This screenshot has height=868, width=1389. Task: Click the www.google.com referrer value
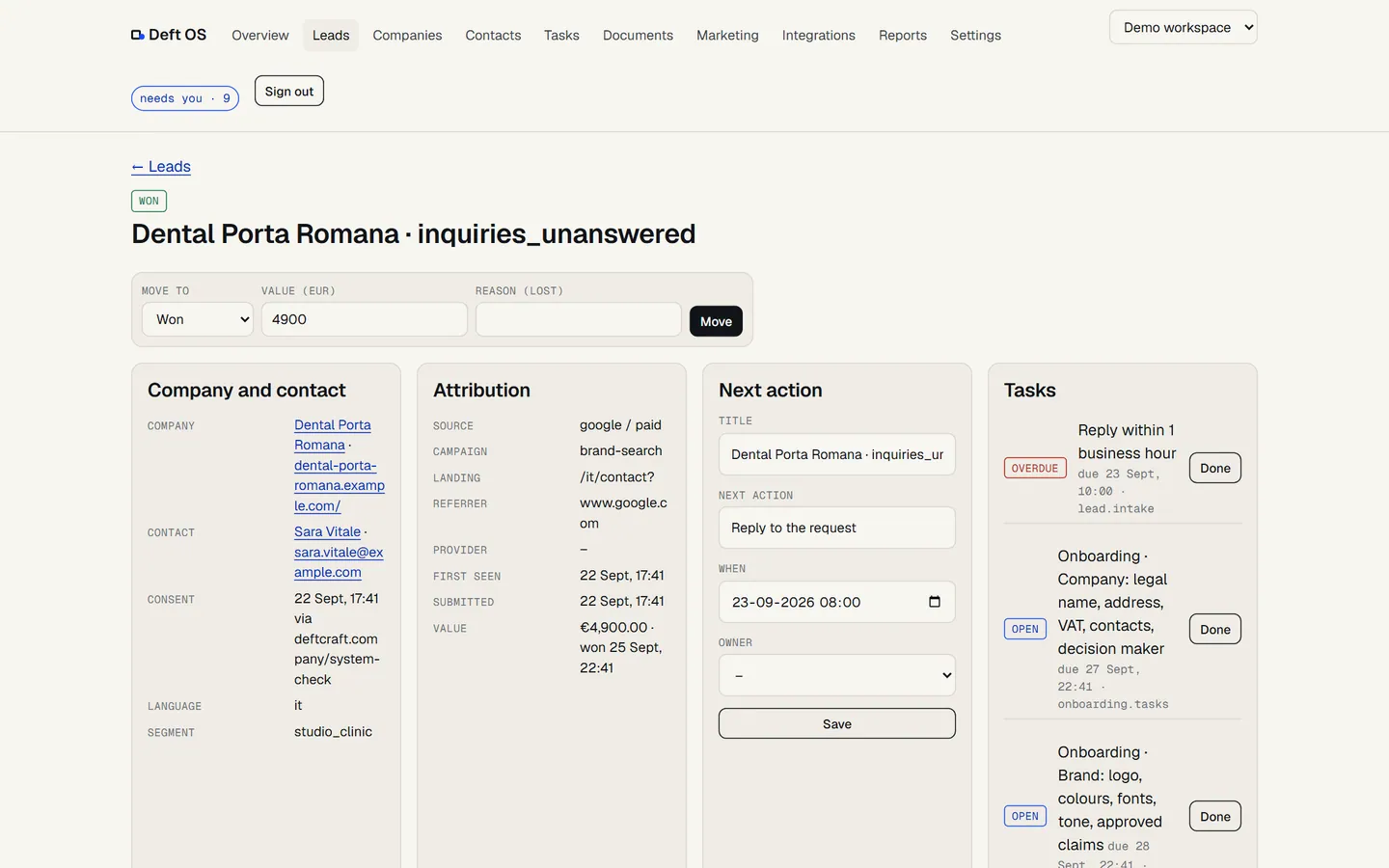point(623,513)
